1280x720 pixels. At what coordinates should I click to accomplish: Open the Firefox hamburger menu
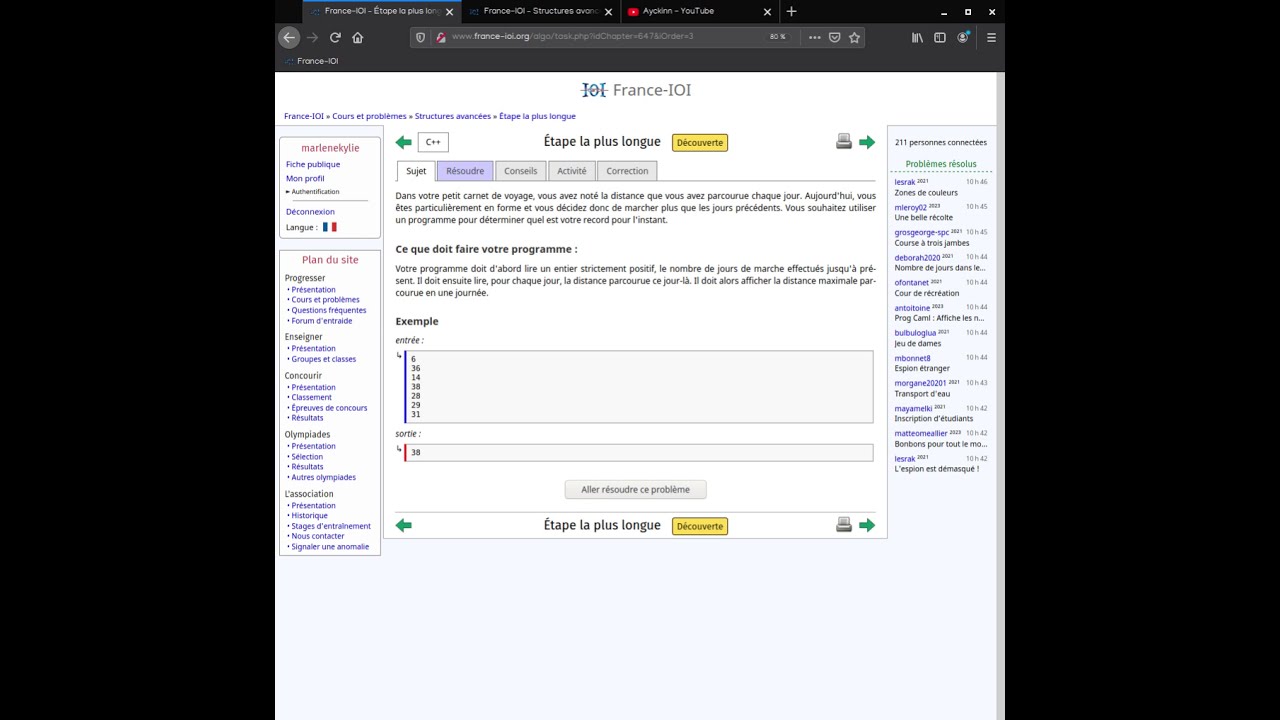pos(991,37)
